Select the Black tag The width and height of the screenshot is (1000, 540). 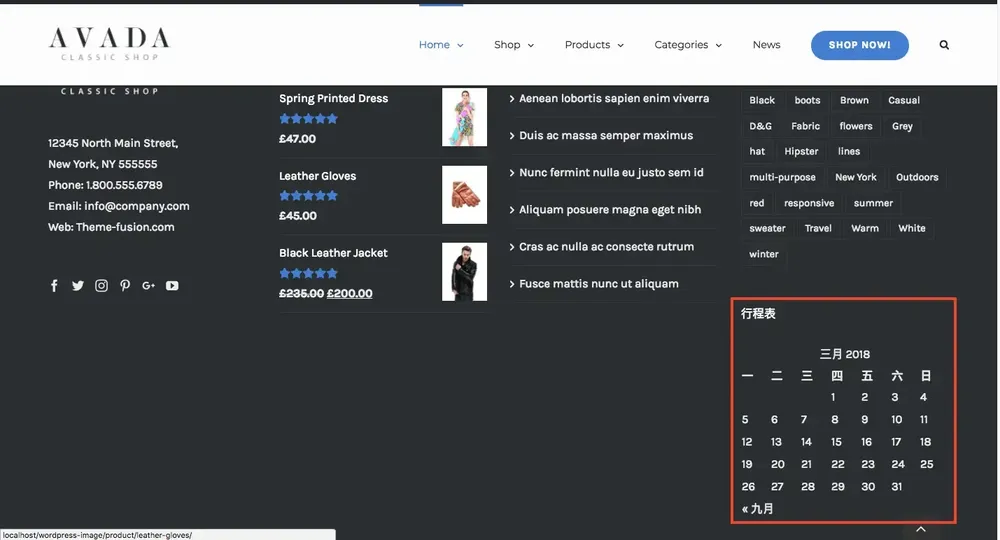click(x=762, y=100)
